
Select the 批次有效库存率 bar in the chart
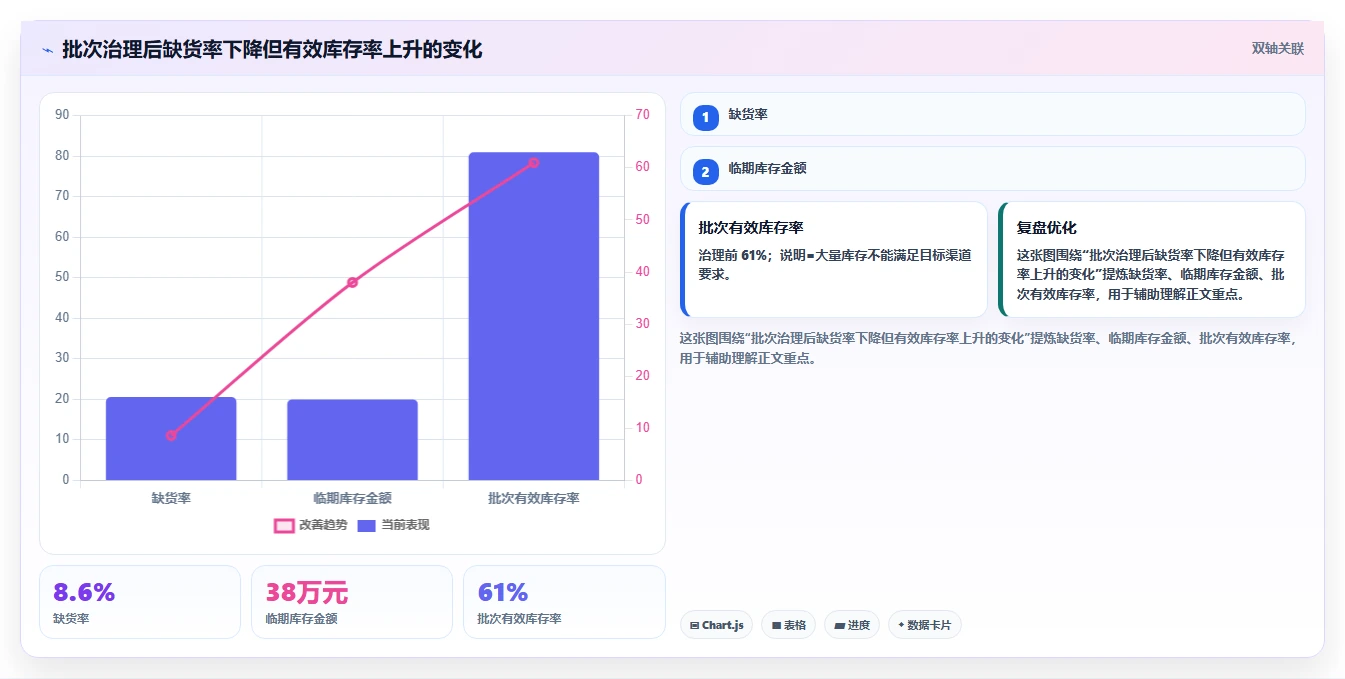[533, 316]
